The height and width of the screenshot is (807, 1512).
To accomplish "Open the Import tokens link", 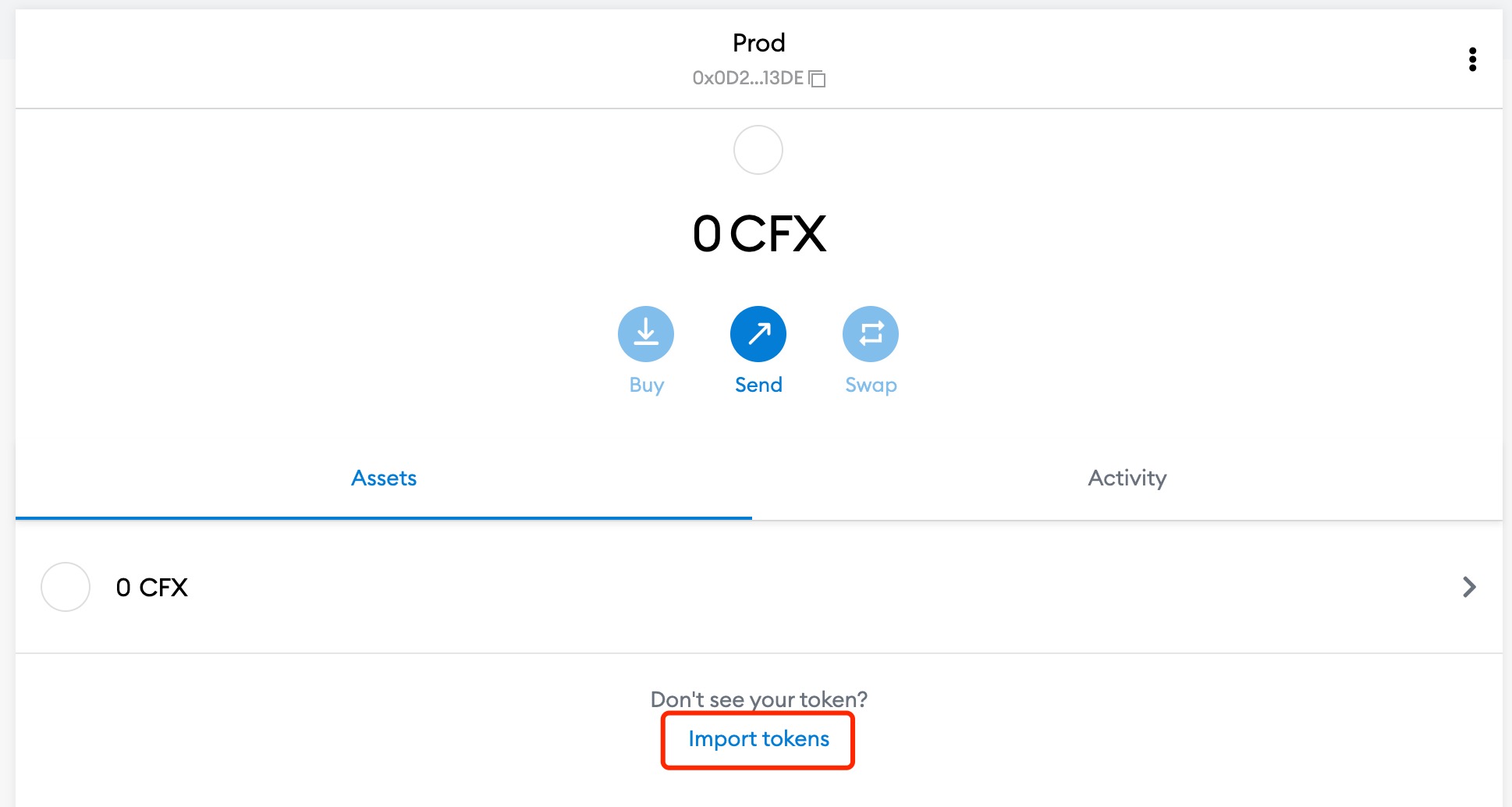I will point(757,739).
